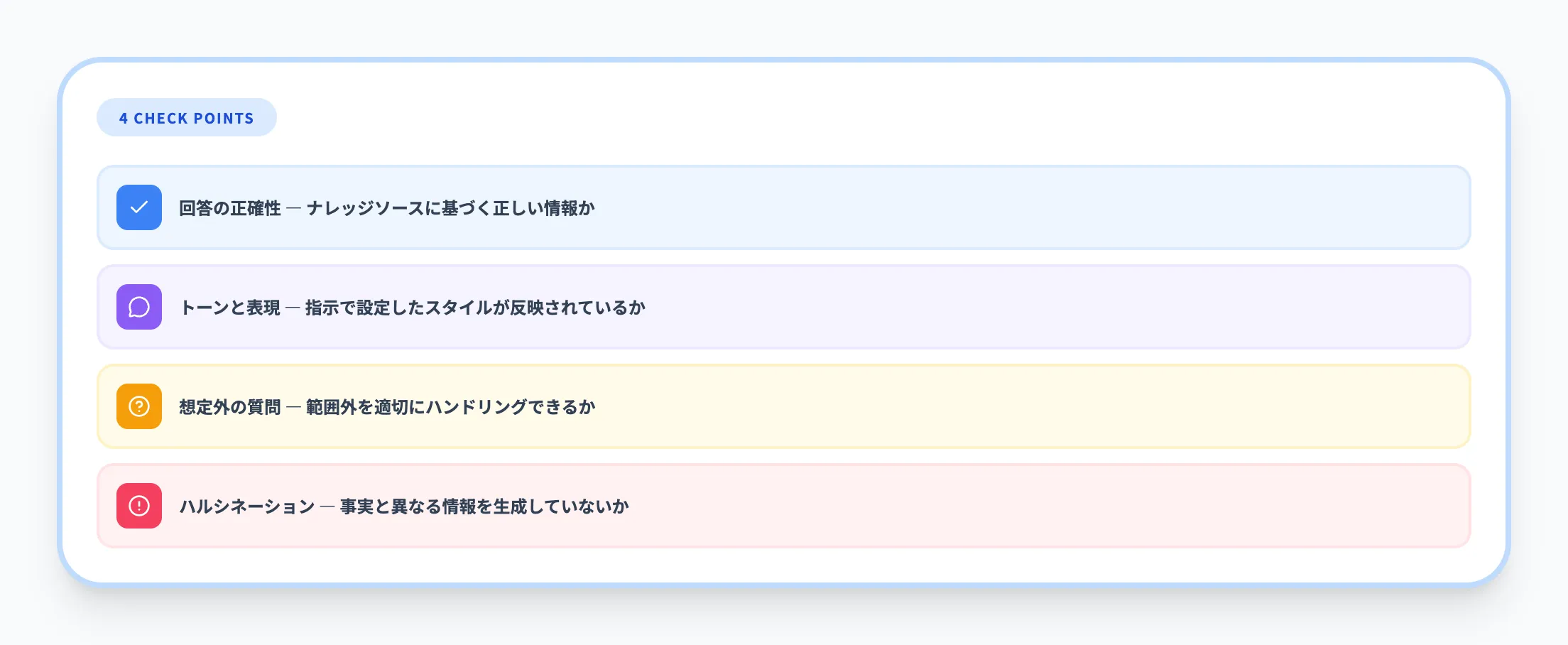Select the "トーンと表現" title text
The width and height of the screenshot is (1568, 645).
tap(230, 308)
